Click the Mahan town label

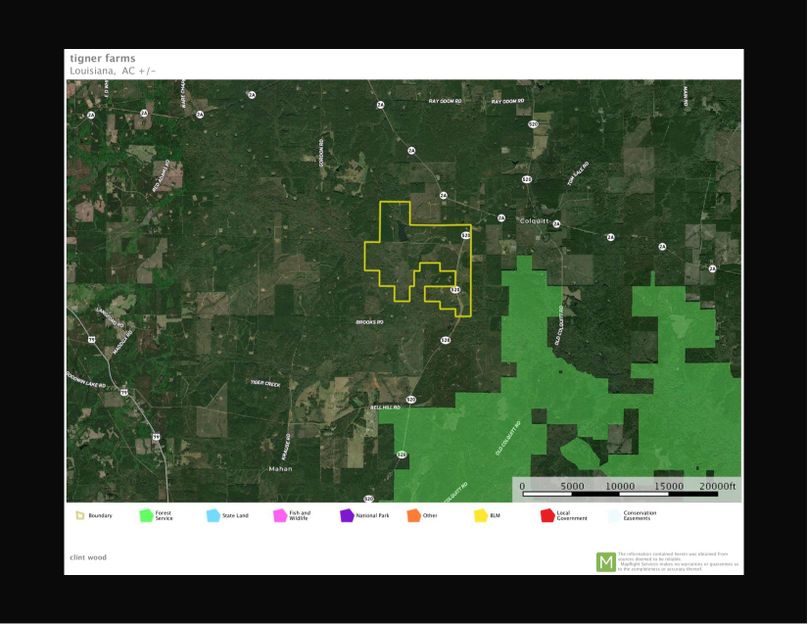(x=280, y=468)
